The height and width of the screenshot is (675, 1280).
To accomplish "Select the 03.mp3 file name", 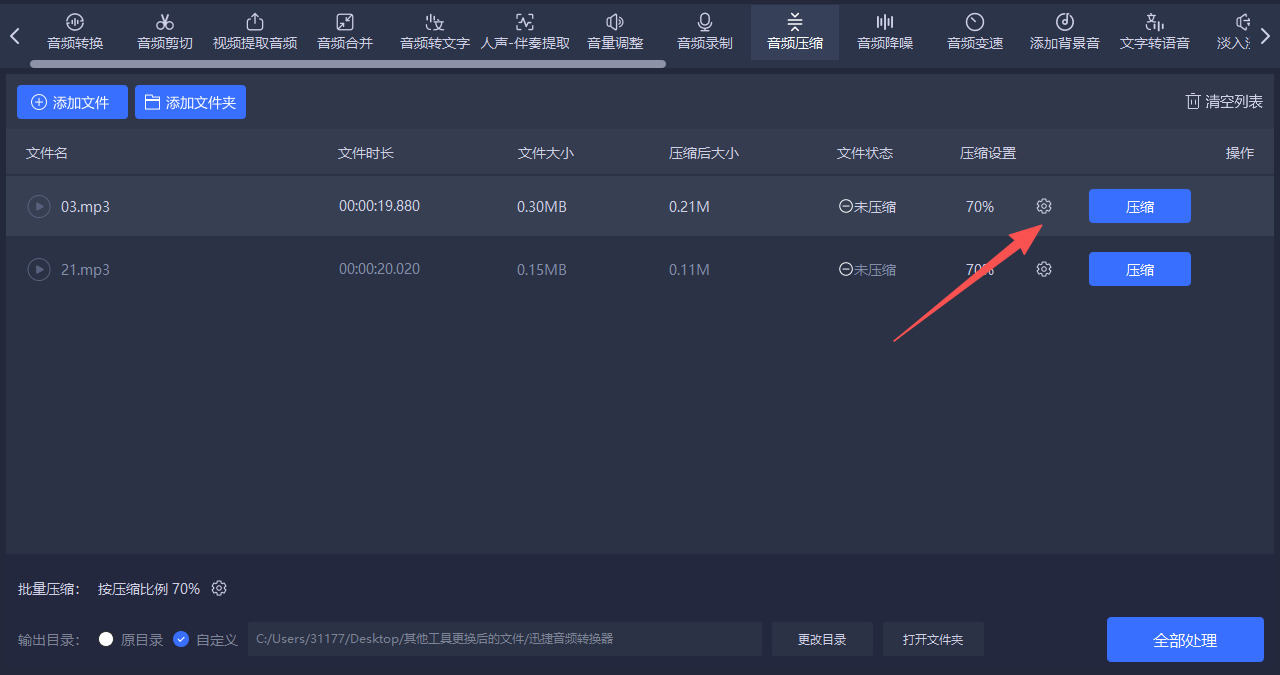I will 85,207.
